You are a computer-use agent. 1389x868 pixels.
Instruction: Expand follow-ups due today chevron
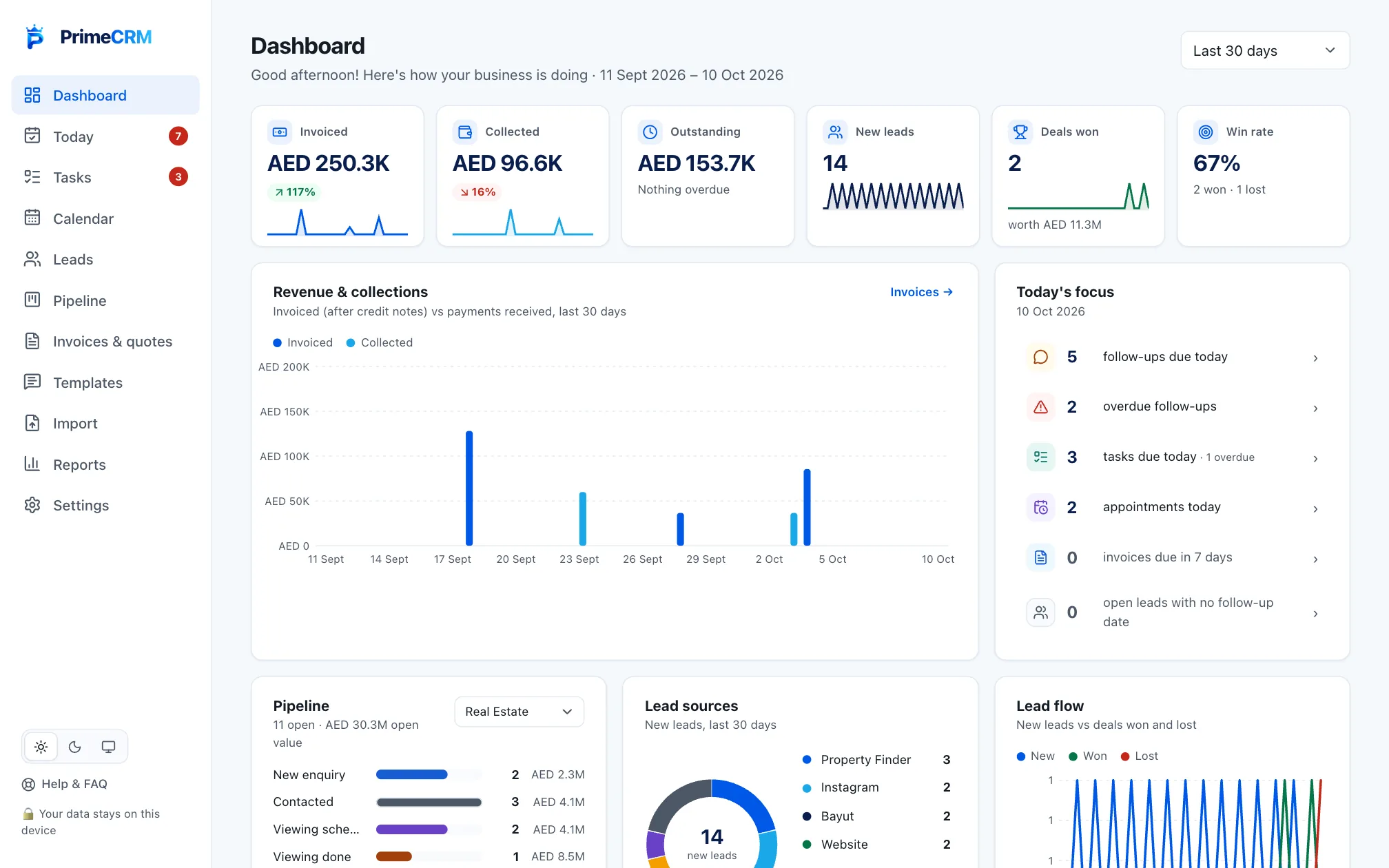(1315, 358)
